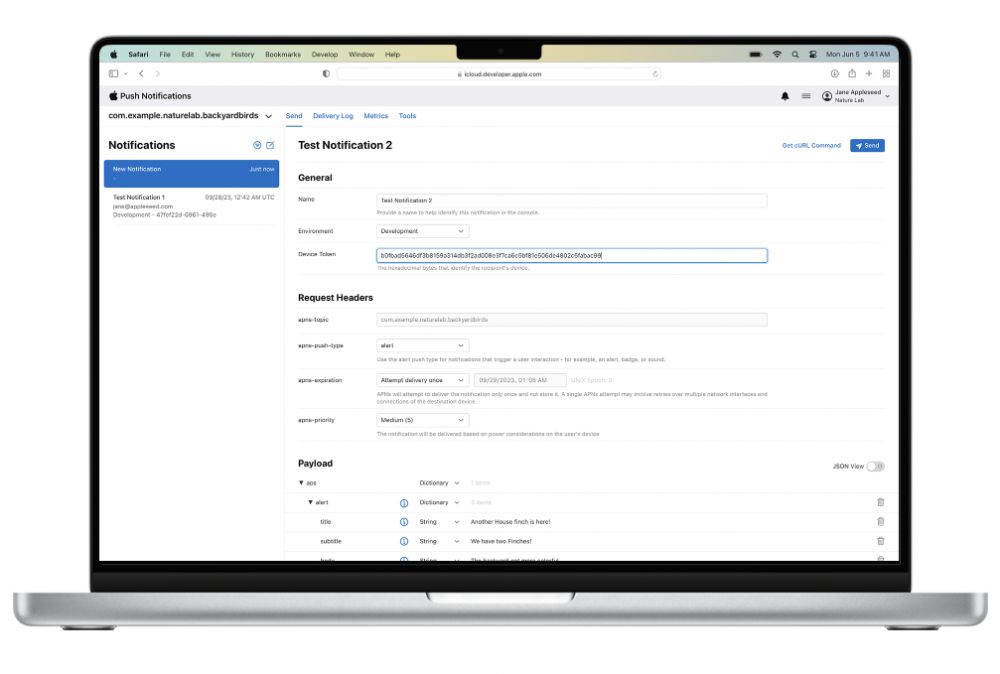Change aps type from Dictionary dropdown
The image size is (1000, 674).
point(439,483)
